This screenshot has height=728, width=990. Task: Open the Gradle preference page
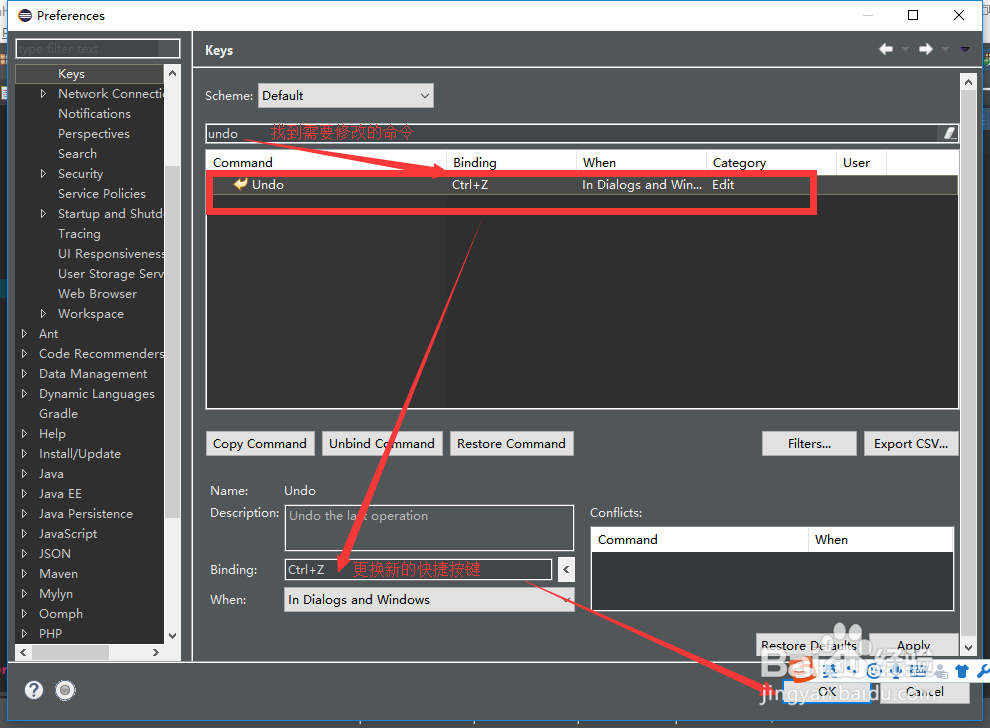(58, 414)
